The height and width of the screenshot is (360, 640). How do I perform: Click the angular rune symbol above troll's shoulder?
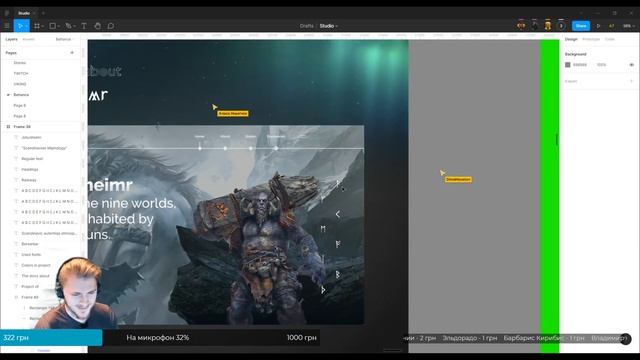338,214
